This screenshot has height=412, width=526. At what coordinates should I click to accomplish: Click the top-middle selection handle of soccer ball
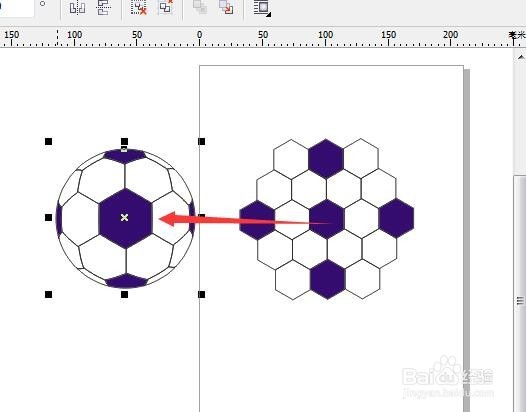pyautogui.click(x=124, y=142)
